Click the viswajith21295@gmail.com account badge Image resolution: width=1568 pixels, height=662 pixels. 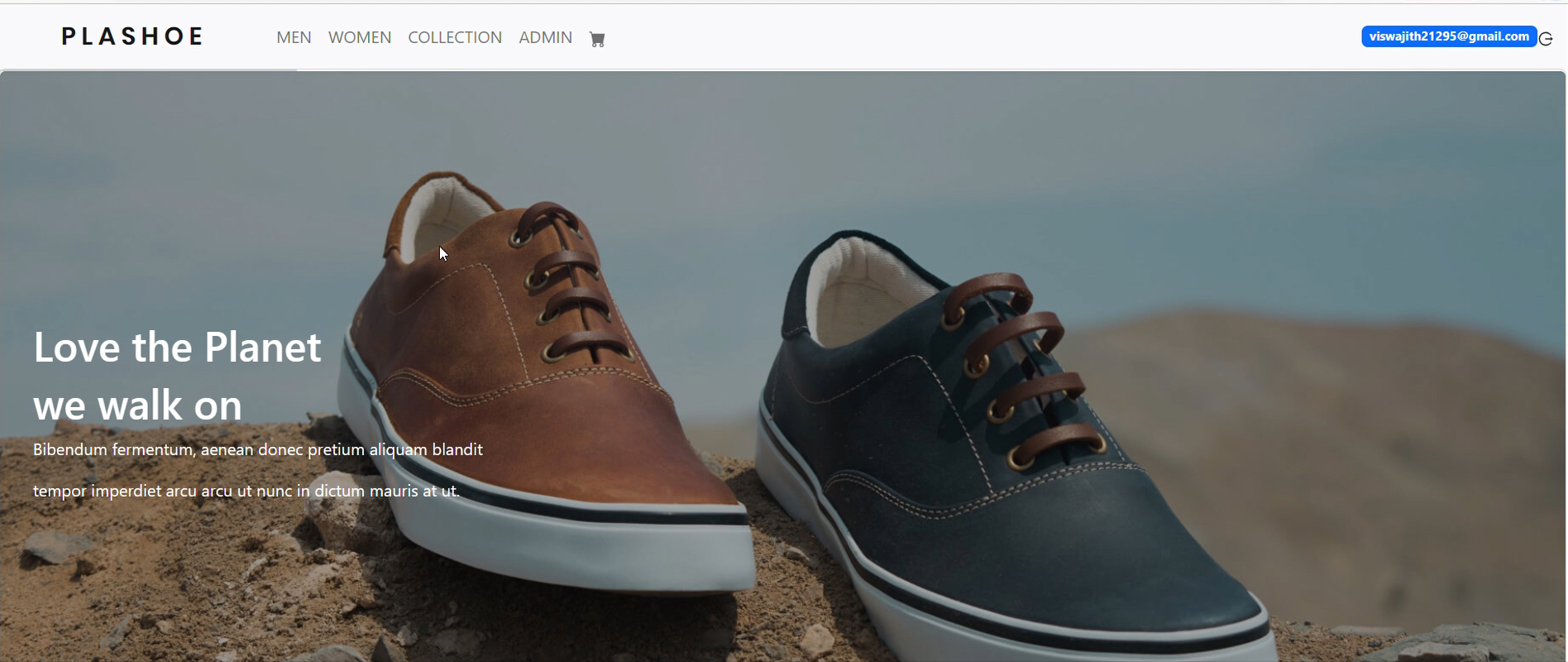pyautogui.click(x=1448, y=36)
